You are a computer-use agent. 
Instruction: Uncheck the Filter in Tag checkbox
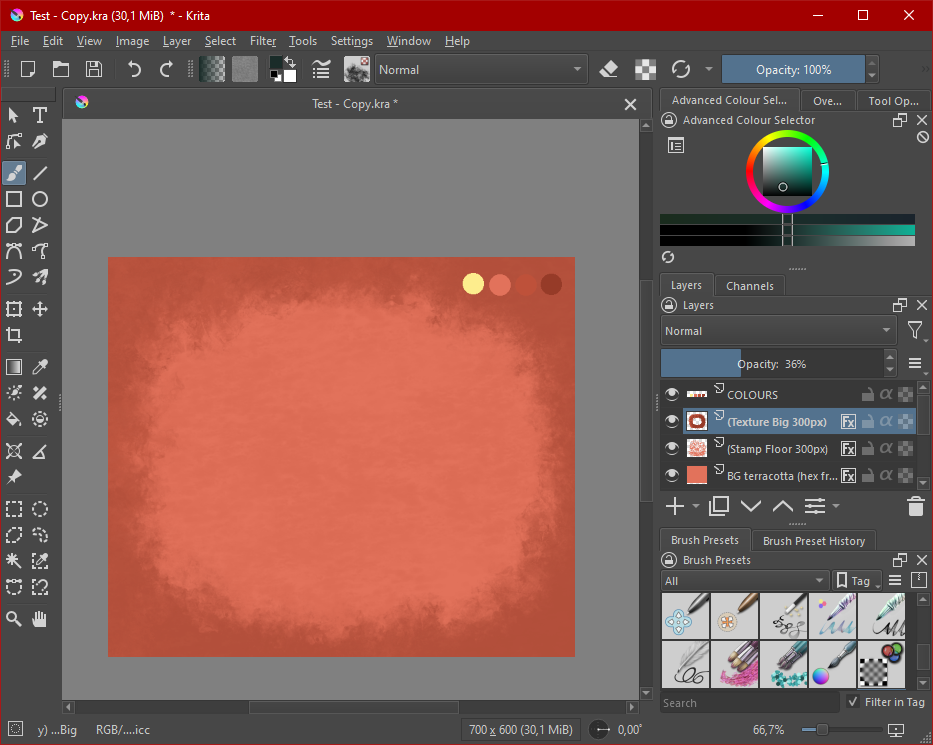[x=853, y=702]
